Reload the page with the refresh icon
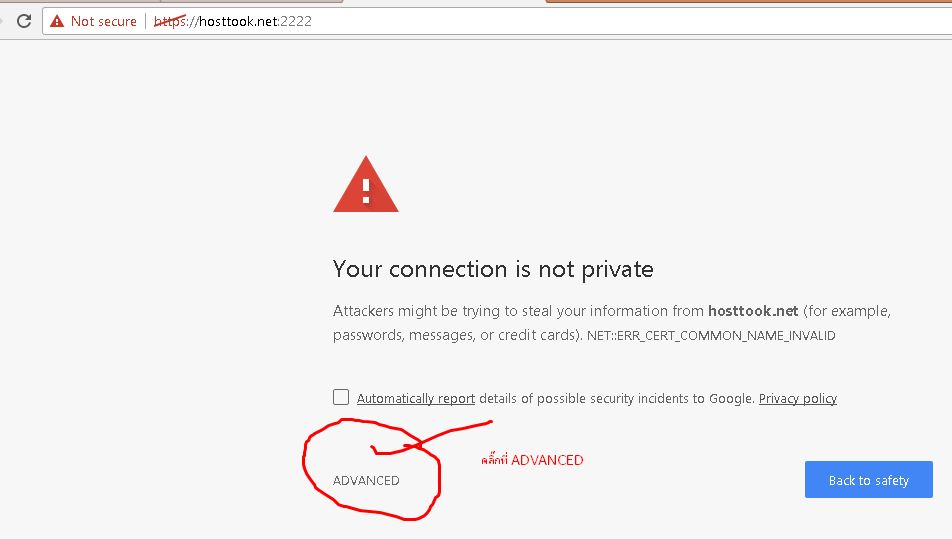The height and width of the screenshot is (539, 952). (24, 21)
